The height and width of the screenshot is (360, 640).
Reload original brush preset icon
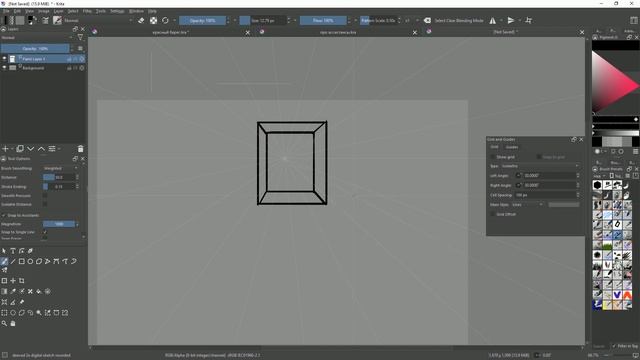(x=165, y=20)
